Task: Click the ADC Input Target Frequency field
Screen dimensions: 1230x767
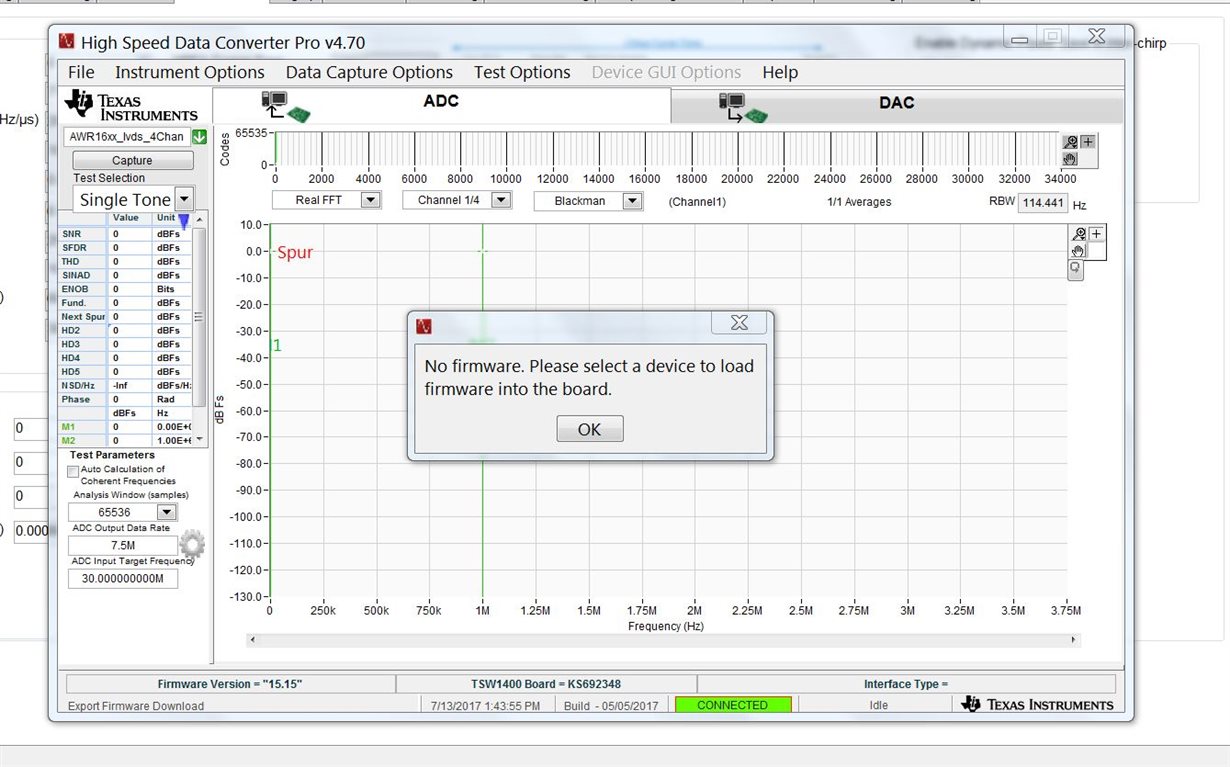Action: 122,578
